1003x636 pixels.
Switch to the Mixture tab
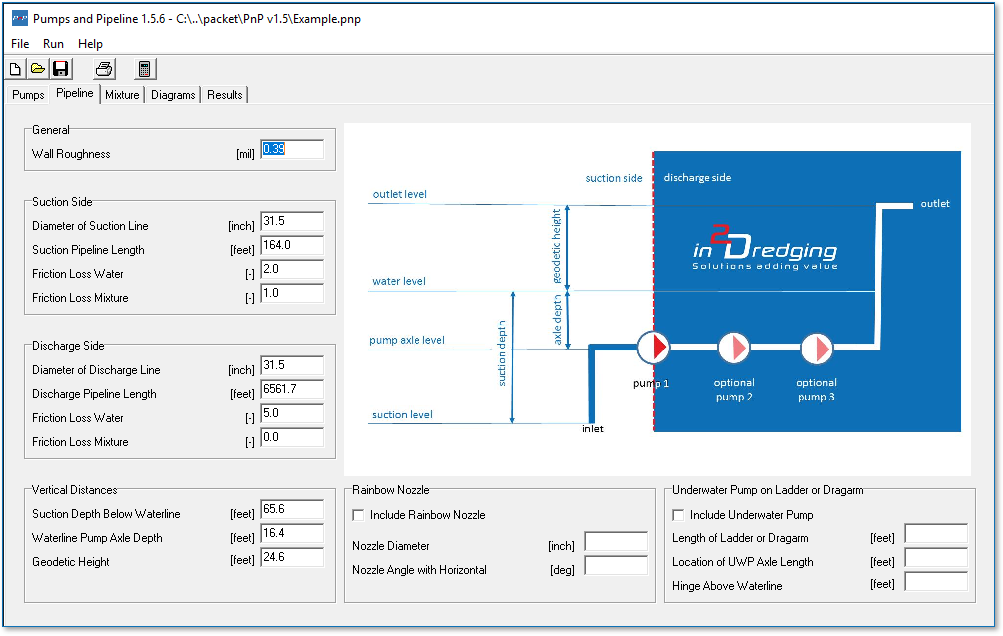coord(122,95)
